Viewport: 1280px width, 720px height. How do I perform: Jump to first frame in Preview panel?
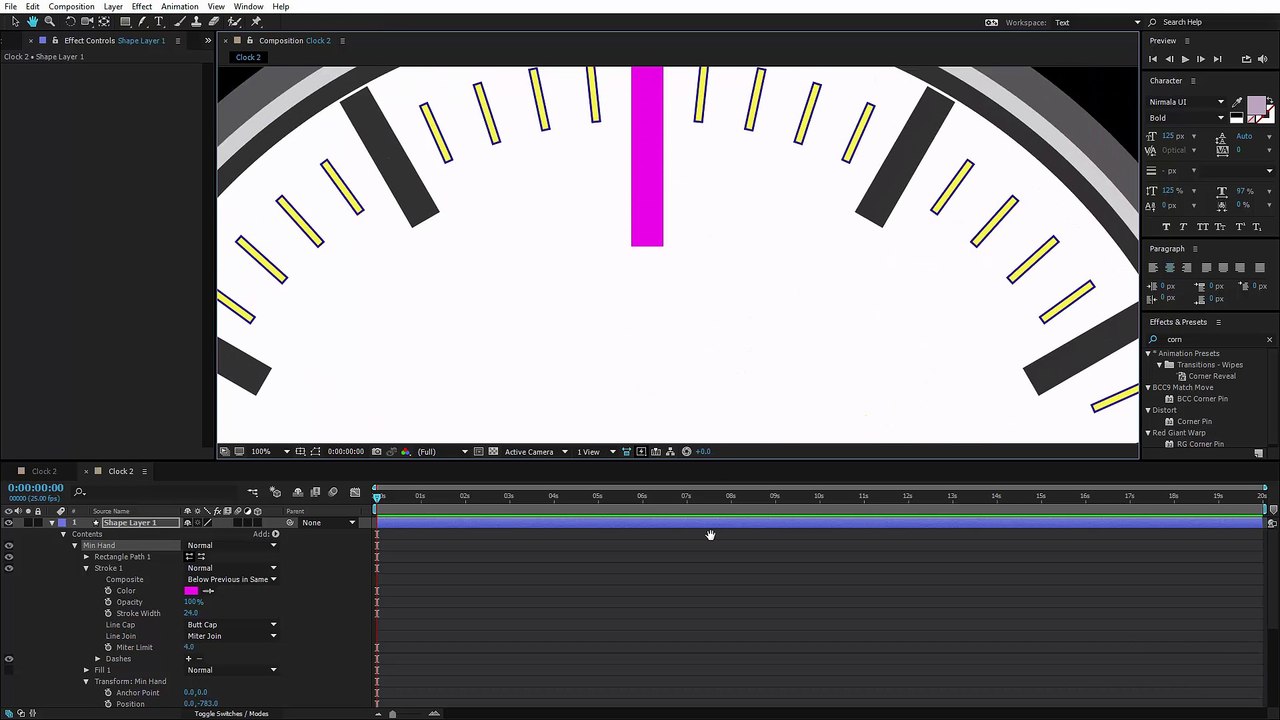point(1153,59)
